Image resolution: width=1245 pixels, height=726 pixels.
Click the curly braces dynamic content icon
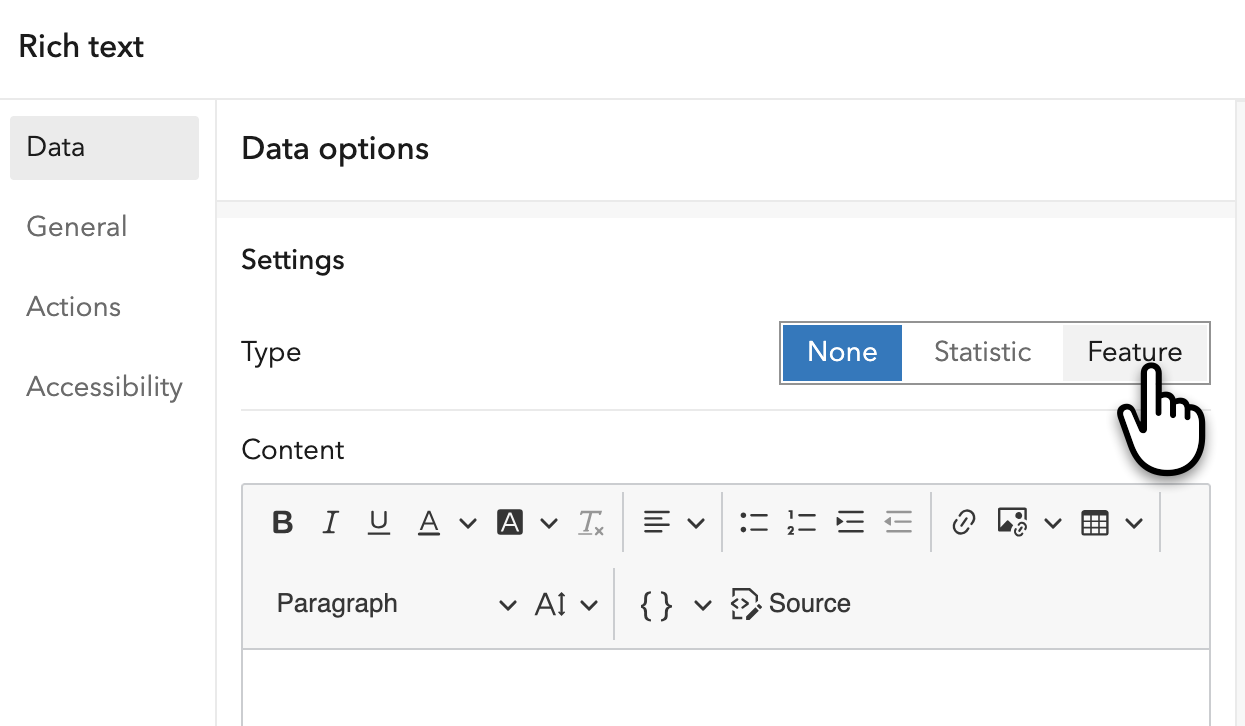(656, 604)
